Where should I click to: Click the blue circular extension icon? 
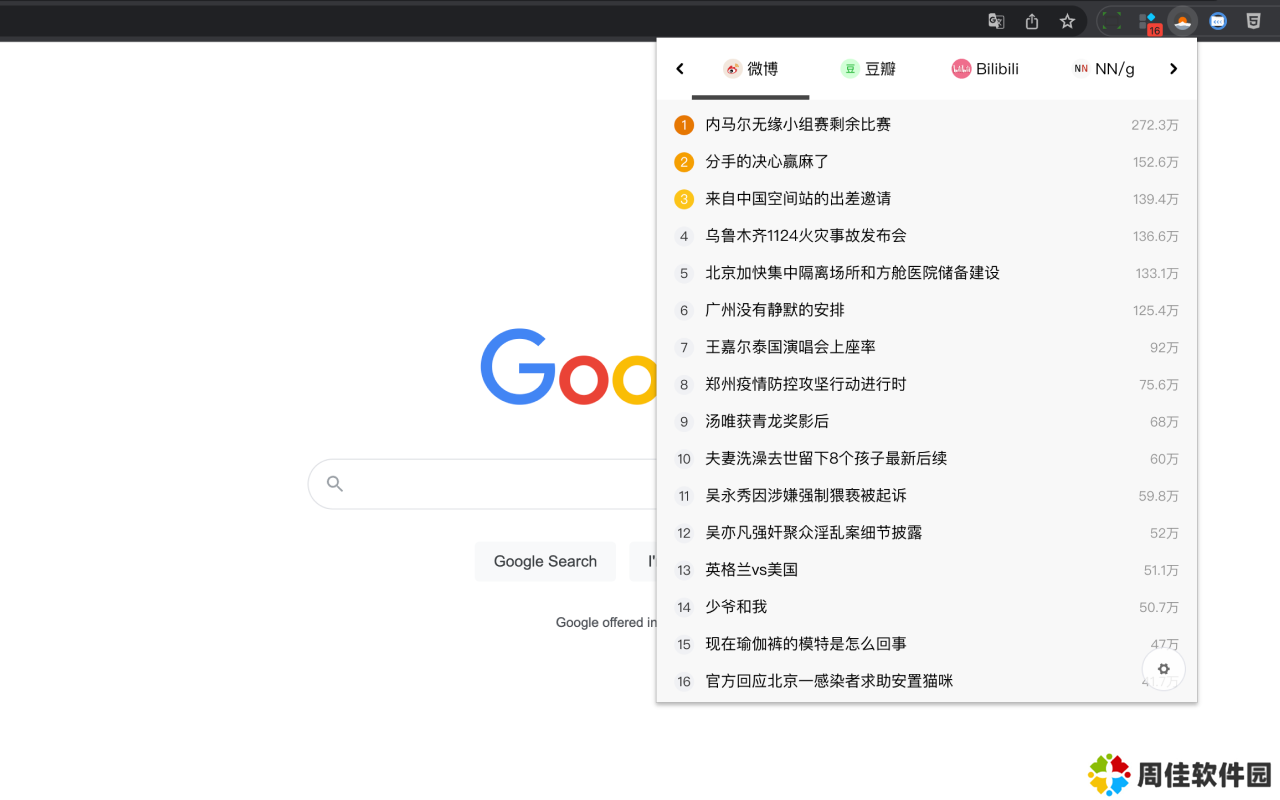click(x=1218, y=21)
